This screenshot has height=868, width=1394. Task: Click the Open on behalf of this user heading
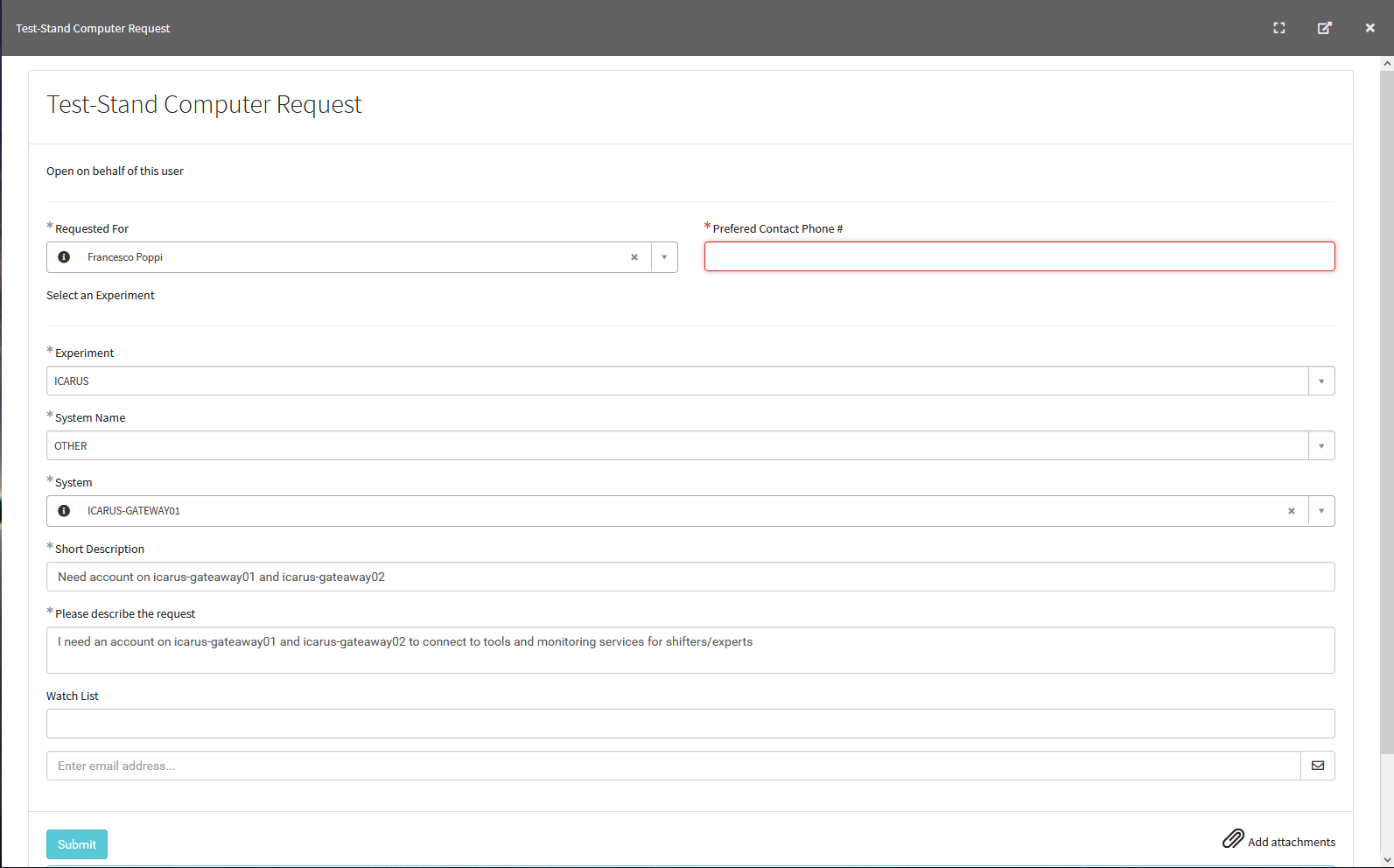[115, 171]
